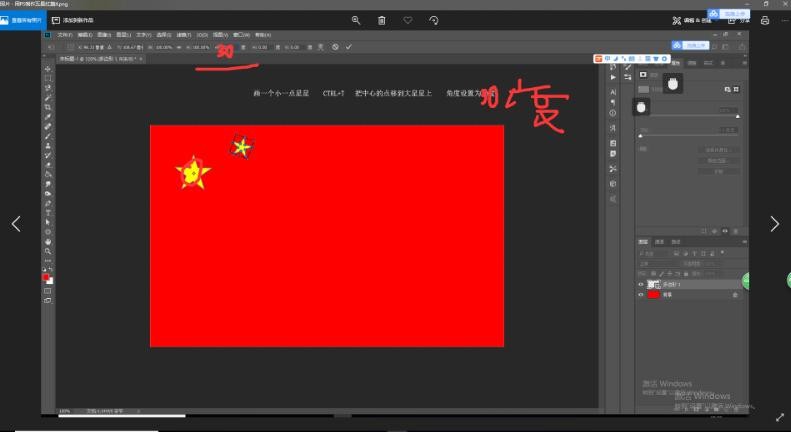Click the red foreground color swatch
791x432 pixels.
click(46, 278)
